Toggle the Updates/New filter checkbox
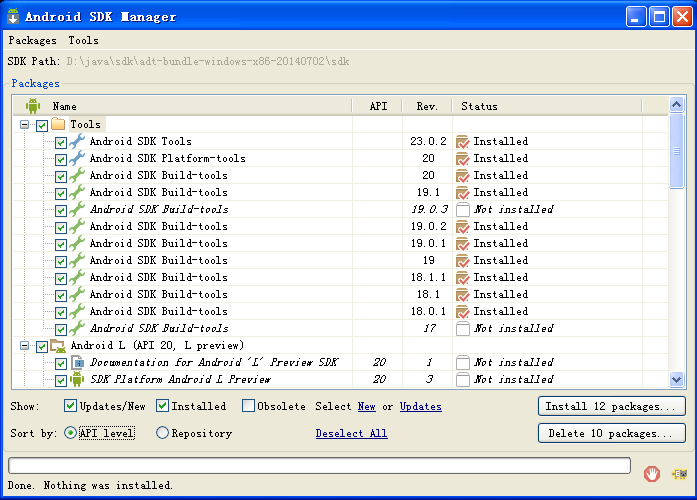The image size is (697, 500). click(70, 405)
